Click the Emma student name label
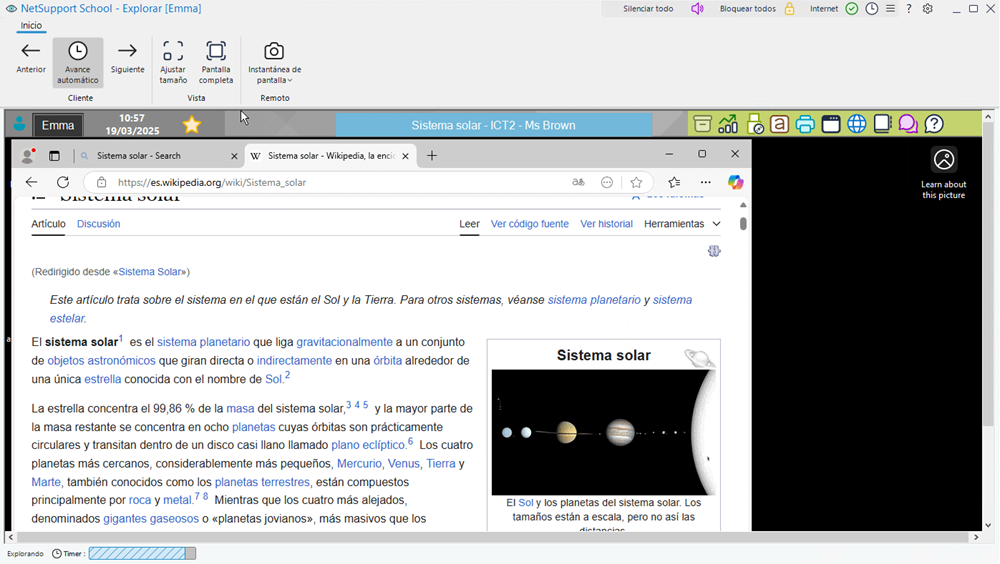This screenshot has height=564, width=1000. (58, 125)
